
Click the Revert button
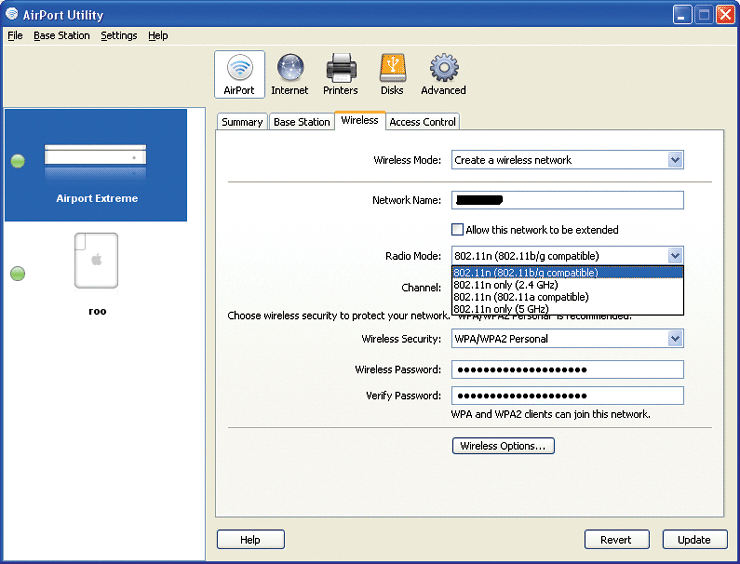[616, 539]
